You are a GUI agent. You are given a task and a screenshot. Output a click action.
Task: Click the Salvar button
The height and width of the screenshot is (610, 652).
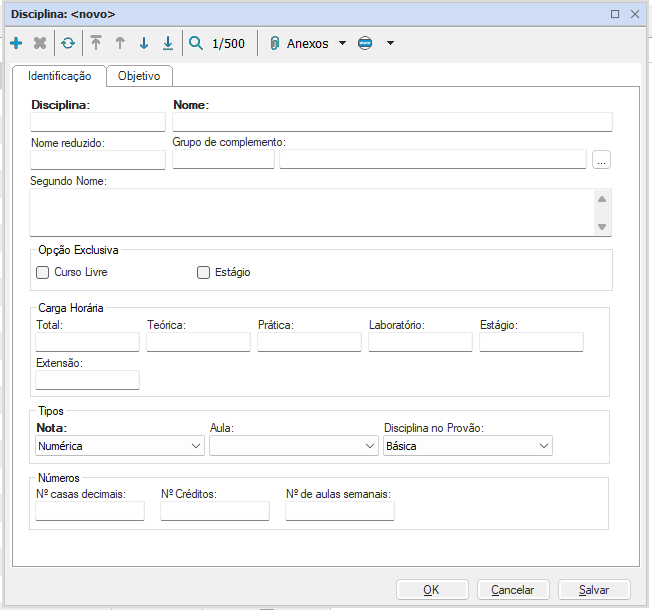[x=594, y=590]
